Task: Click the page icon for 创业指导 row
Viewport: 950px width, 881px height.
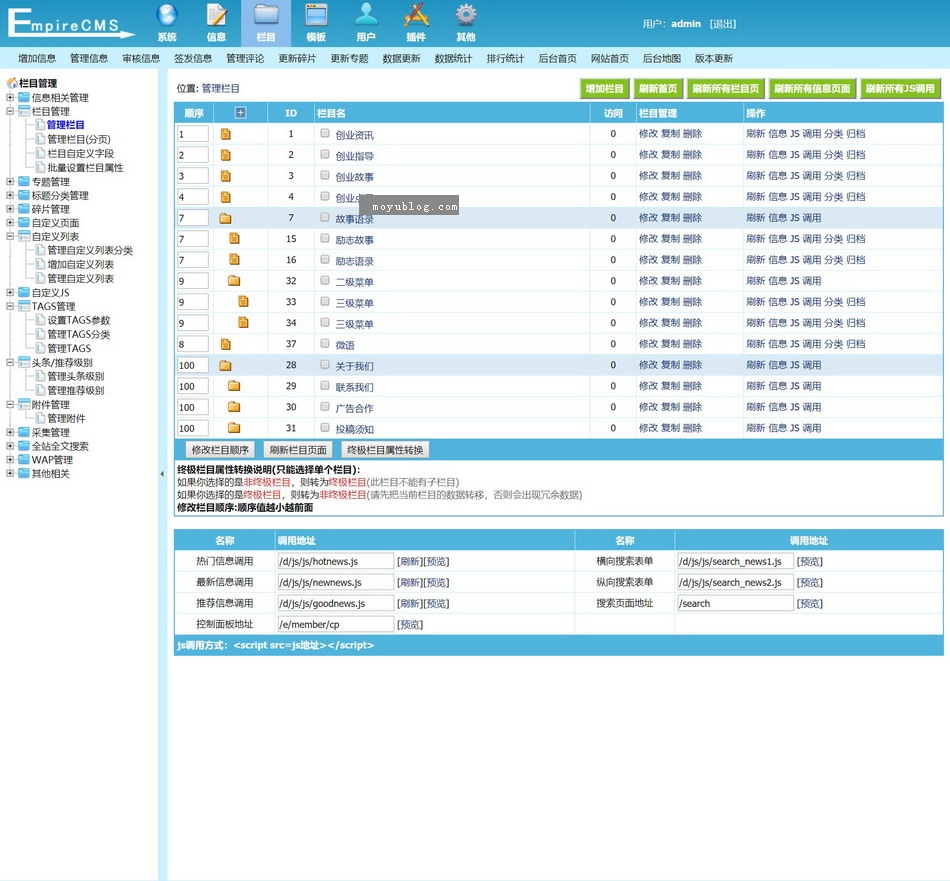Action: (225, 155)
